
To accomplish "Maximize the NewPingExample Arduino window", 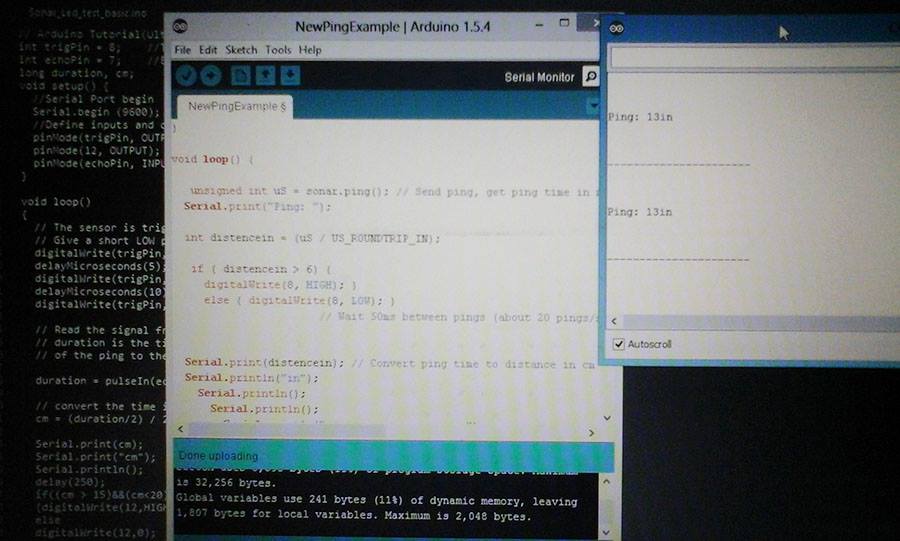I will tap(564, 23).
